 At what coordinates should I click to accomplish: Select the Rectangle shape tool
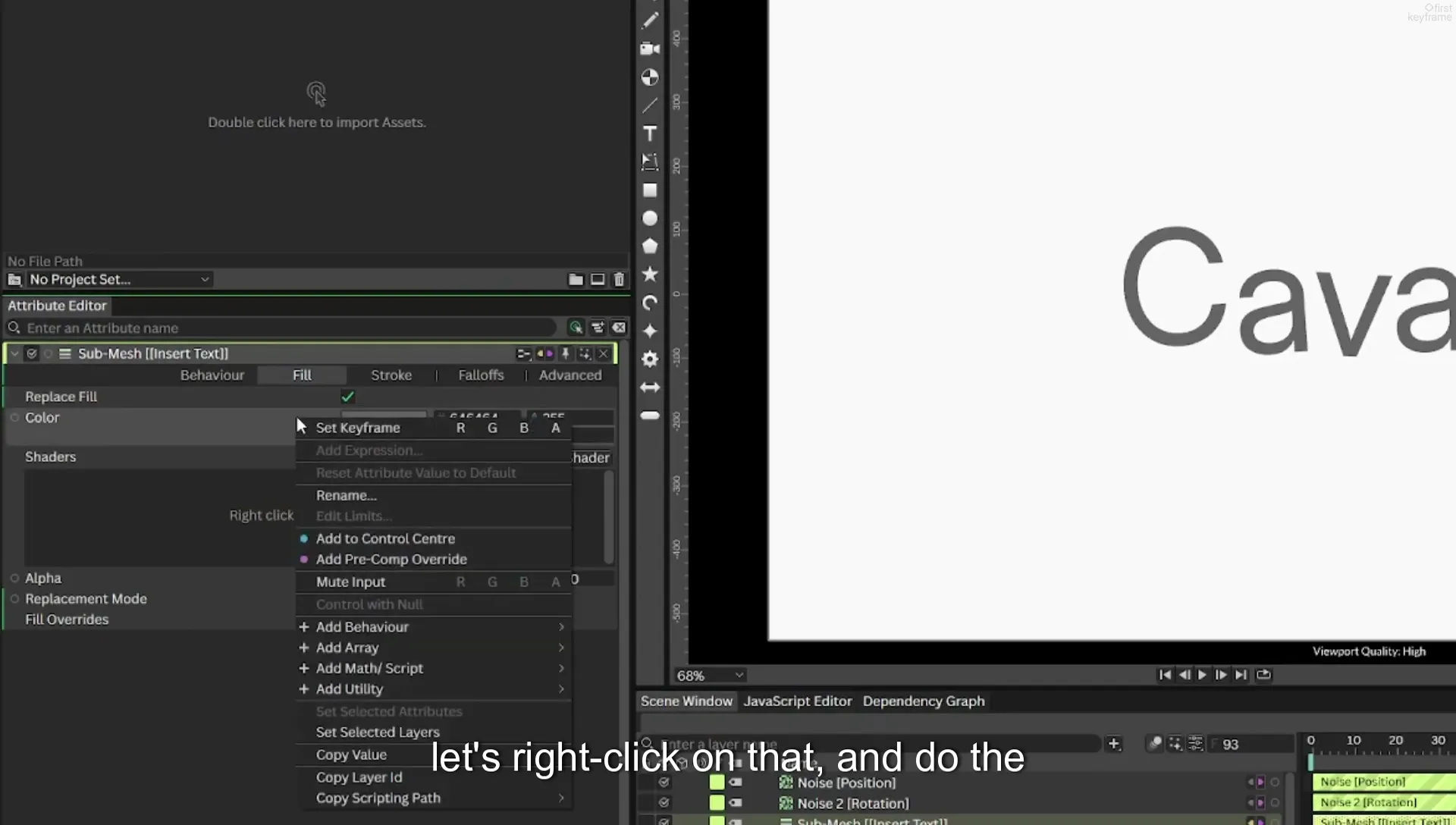coord(650,190)
